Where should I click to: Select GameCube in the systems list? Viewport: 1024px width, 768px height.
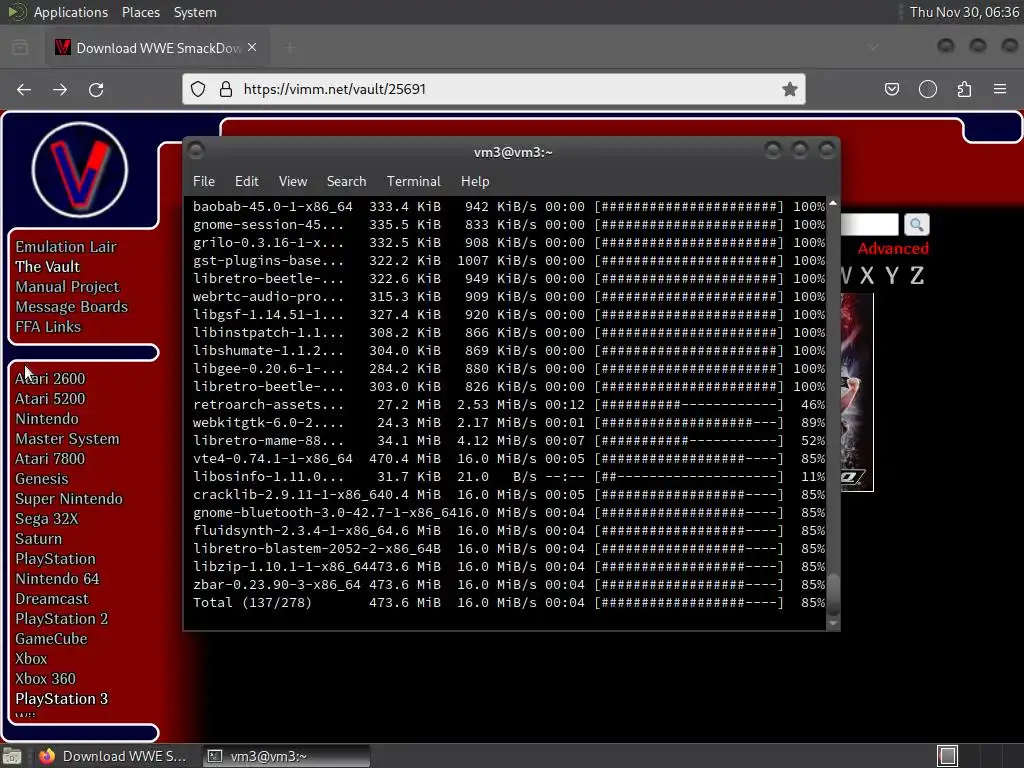[x=52, y=639]
